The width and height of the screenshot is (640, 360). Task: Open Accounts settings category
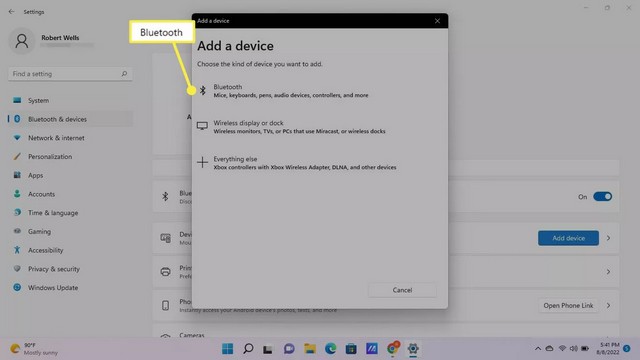[x=70, y=194]
